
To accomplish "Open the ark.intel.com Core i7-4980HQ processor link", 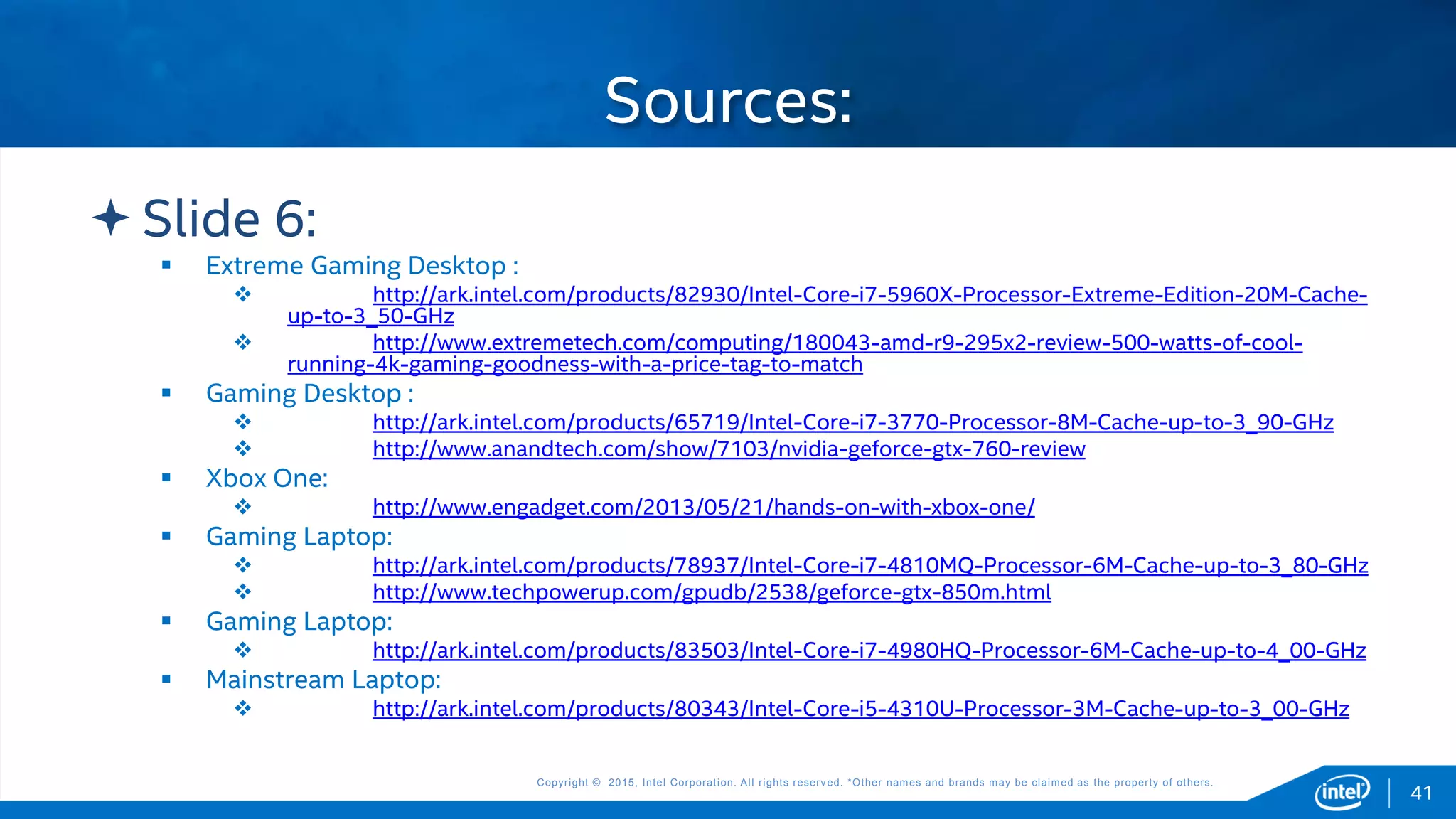I will [869, 651].
